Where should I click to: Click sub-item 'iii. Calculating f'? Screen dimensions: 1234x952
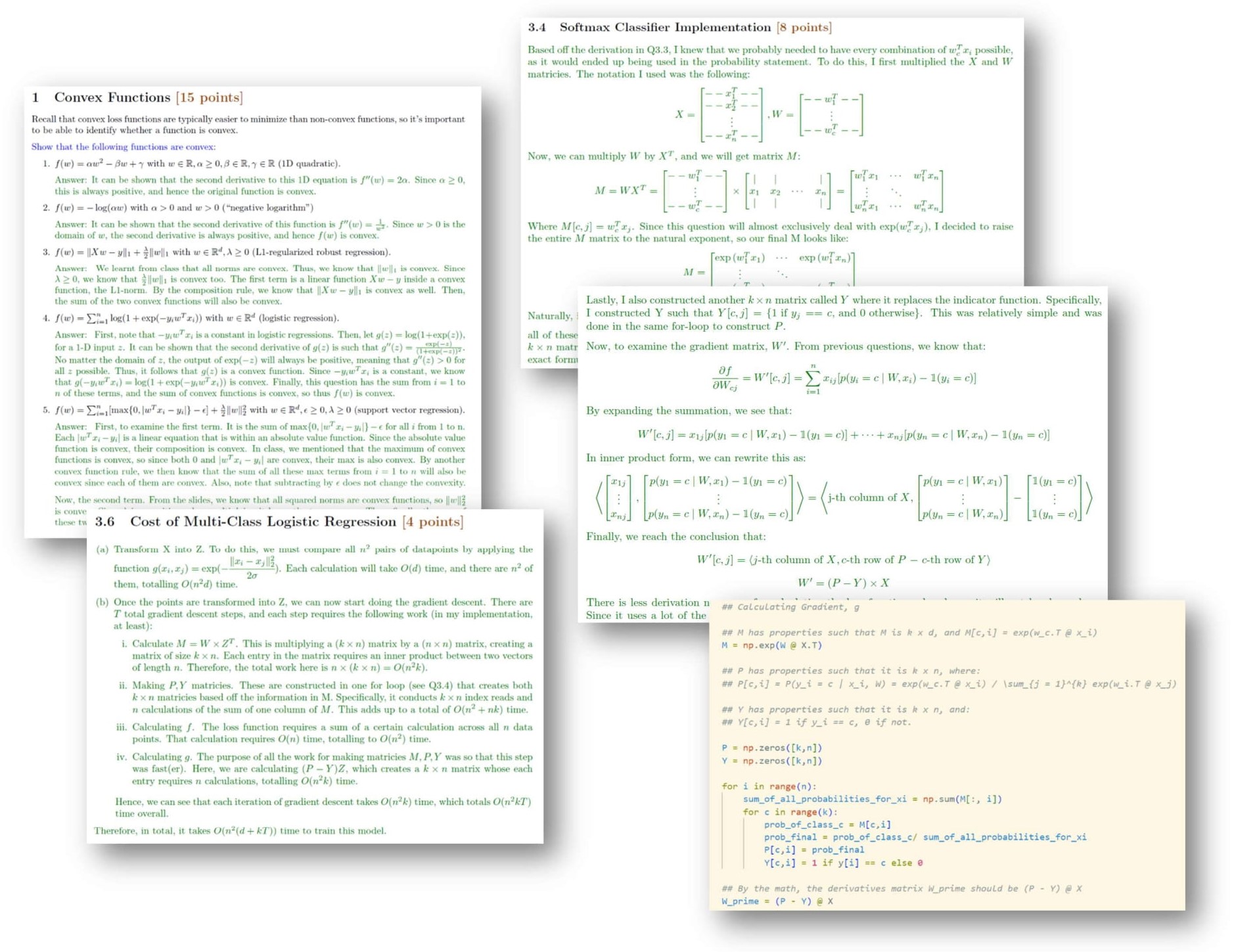[325, 733]
